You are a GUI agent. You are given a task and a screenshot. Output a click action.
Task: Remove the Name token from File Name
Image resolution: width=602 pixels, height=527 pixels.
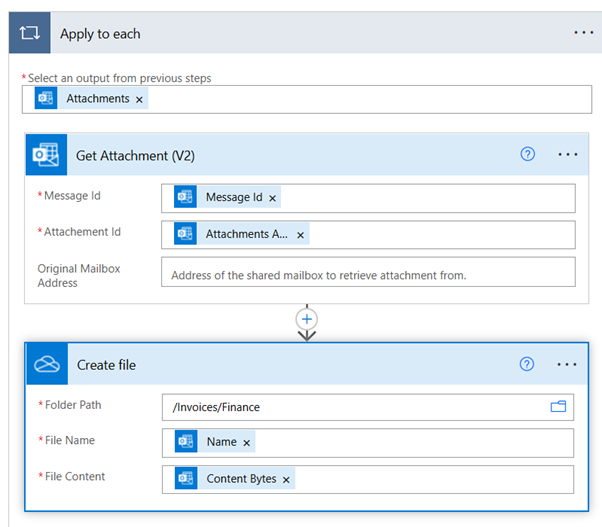(247, 442)
